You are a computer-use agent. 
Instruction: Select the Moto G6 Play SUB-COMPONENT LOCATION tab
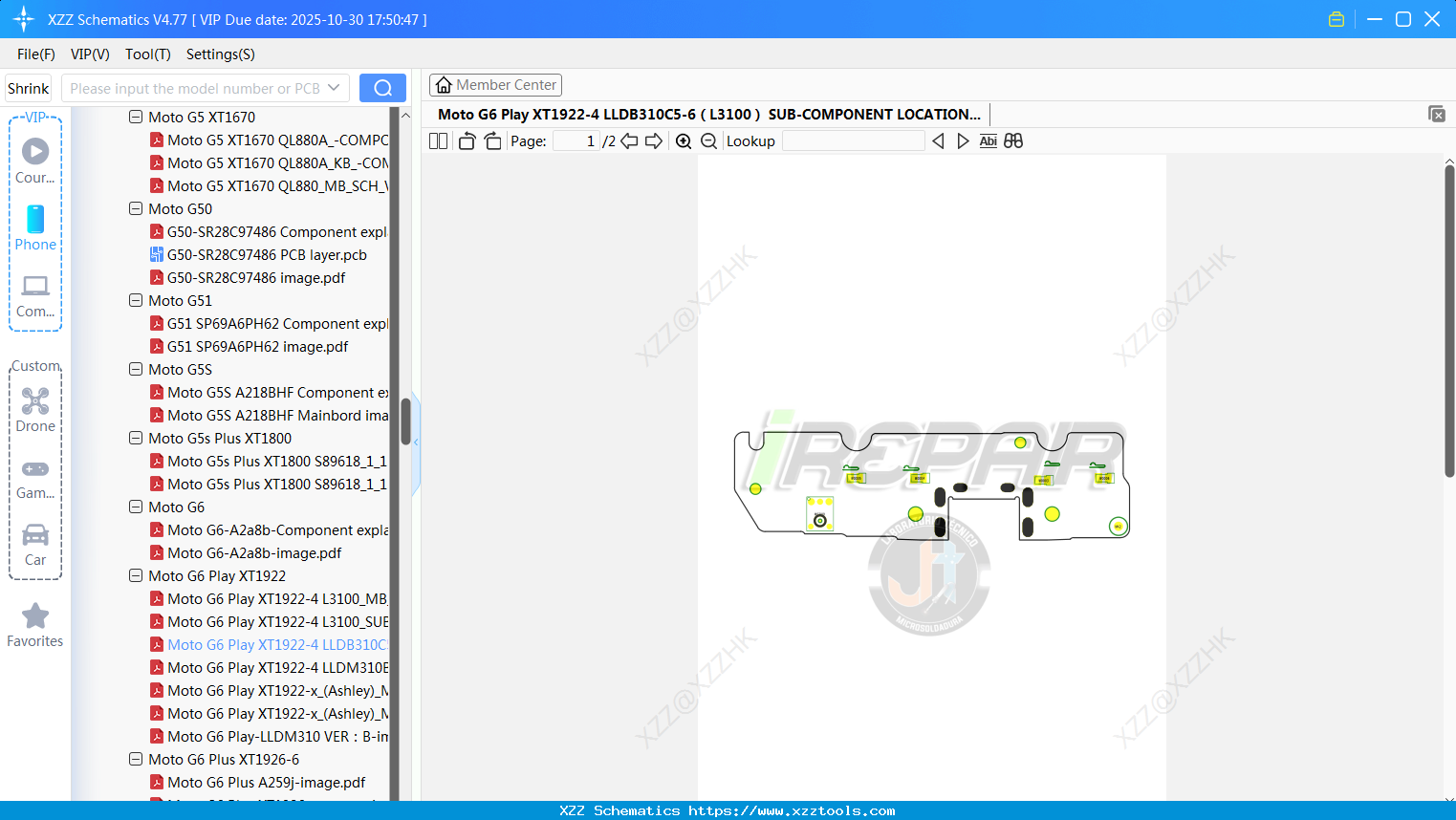[x=709, y=115]
